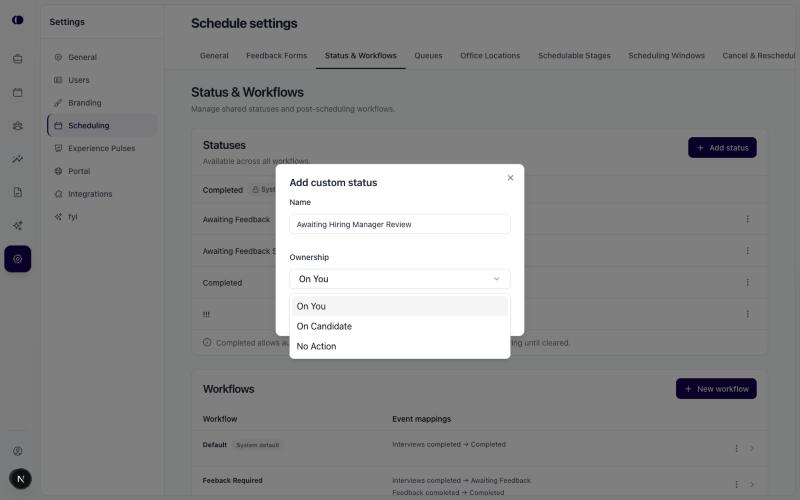
Task: Click the Feeback Required workflow name
Action: pyautogui.click(x=233, y=481)
